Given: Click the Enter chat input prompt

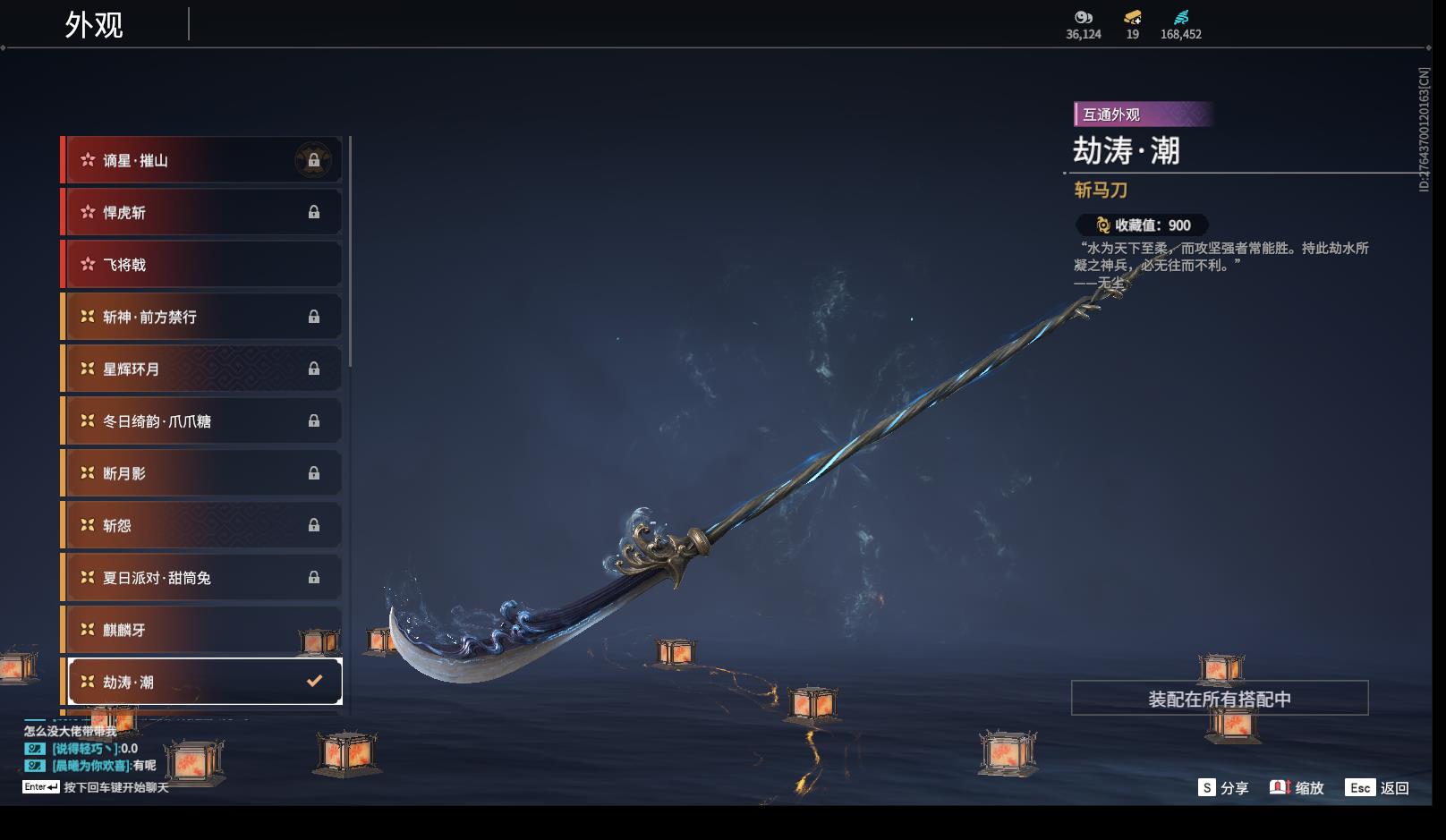Looking at the screenshot, I should (x=96, y=787).
